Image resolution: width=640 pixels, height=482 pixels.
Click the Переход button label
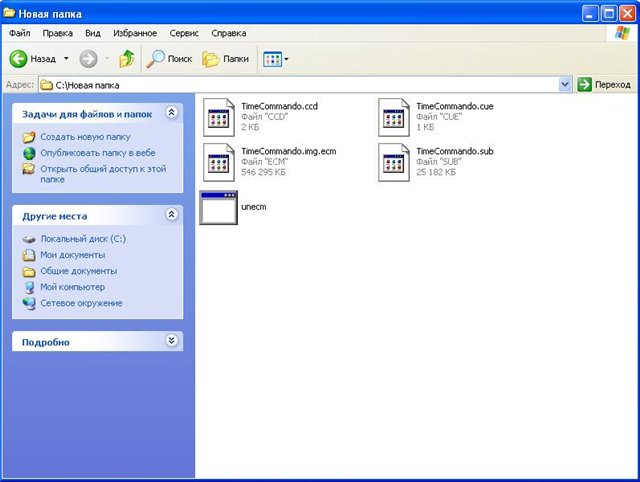click(613, 84)
